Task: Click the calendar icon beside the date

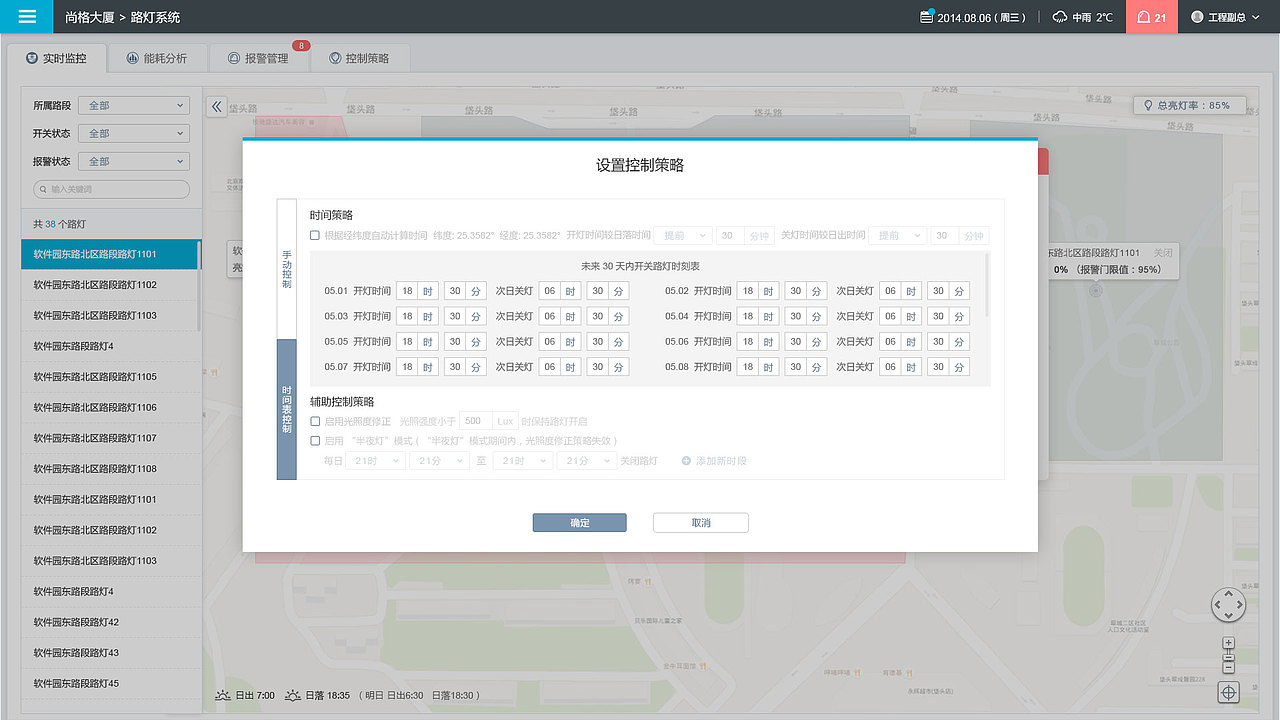Action: [x=928, y=15]
